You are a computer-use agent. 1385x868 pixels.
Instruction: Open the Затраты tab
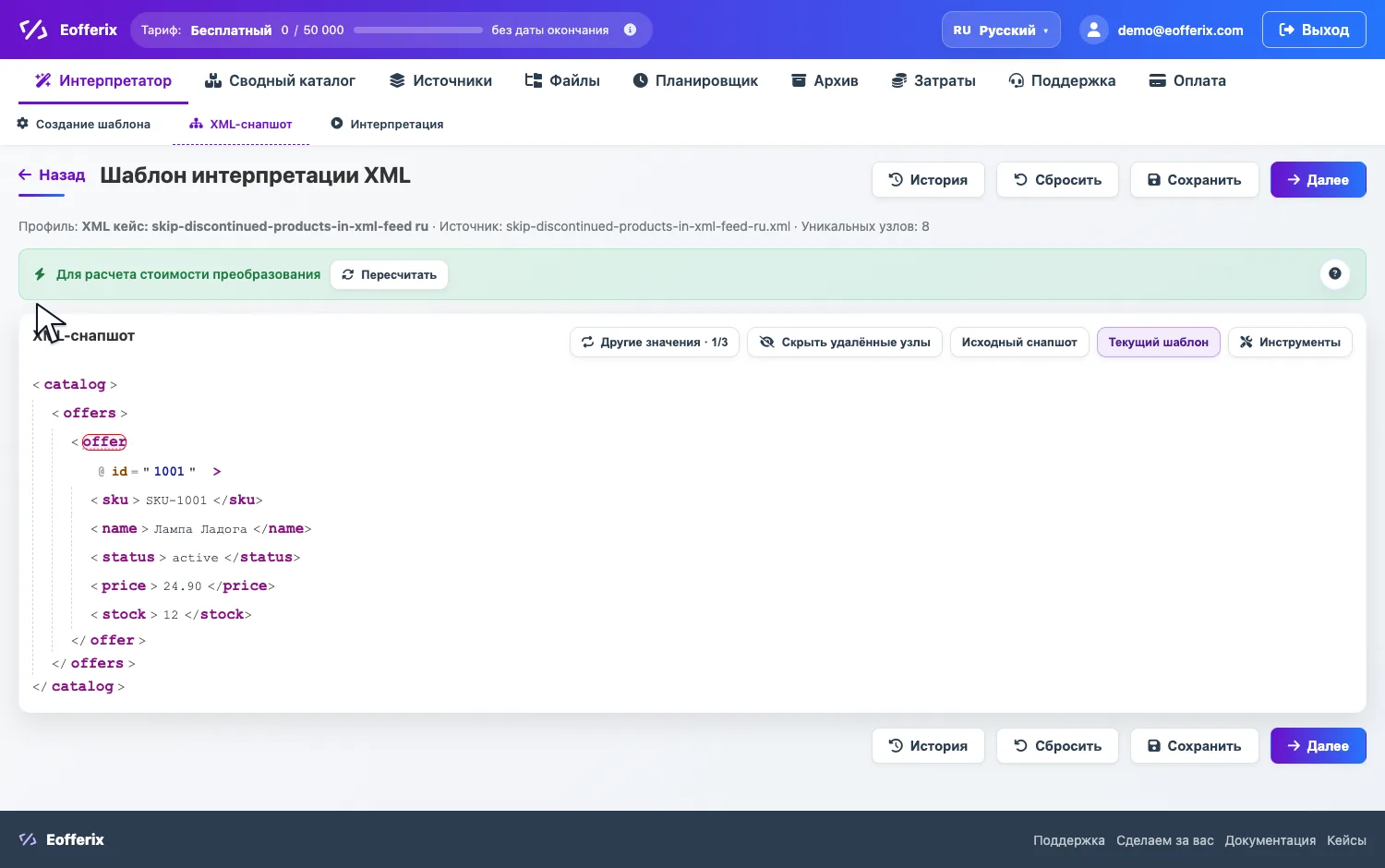click(x=933, y=80)
